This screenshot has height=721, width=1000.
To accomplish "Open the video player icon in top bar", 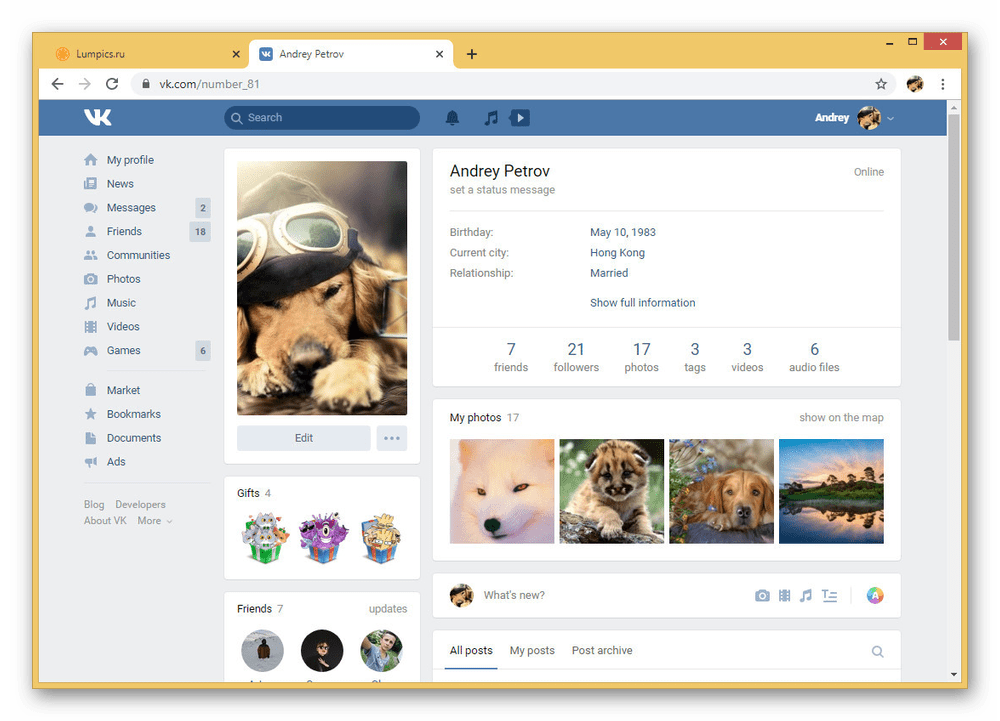I will (x=519, y=117).
